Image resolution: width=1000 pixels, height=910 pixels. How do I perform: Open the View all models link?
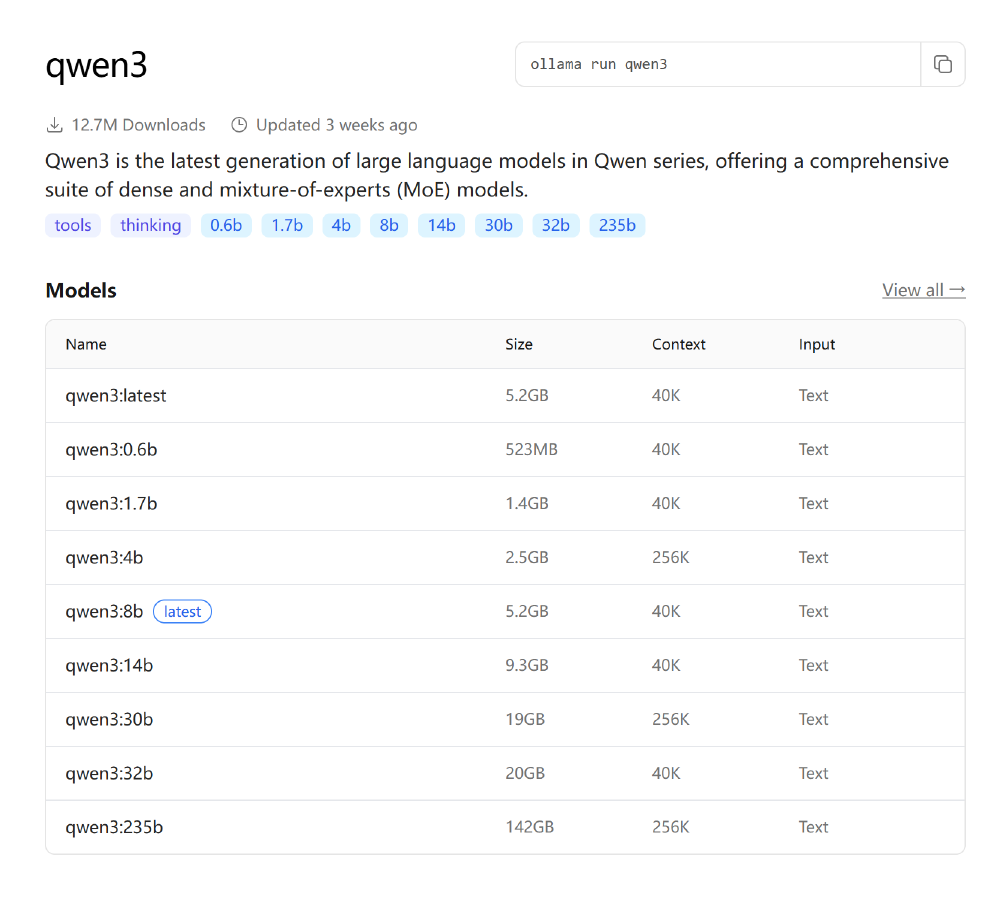tap(923, 290)
